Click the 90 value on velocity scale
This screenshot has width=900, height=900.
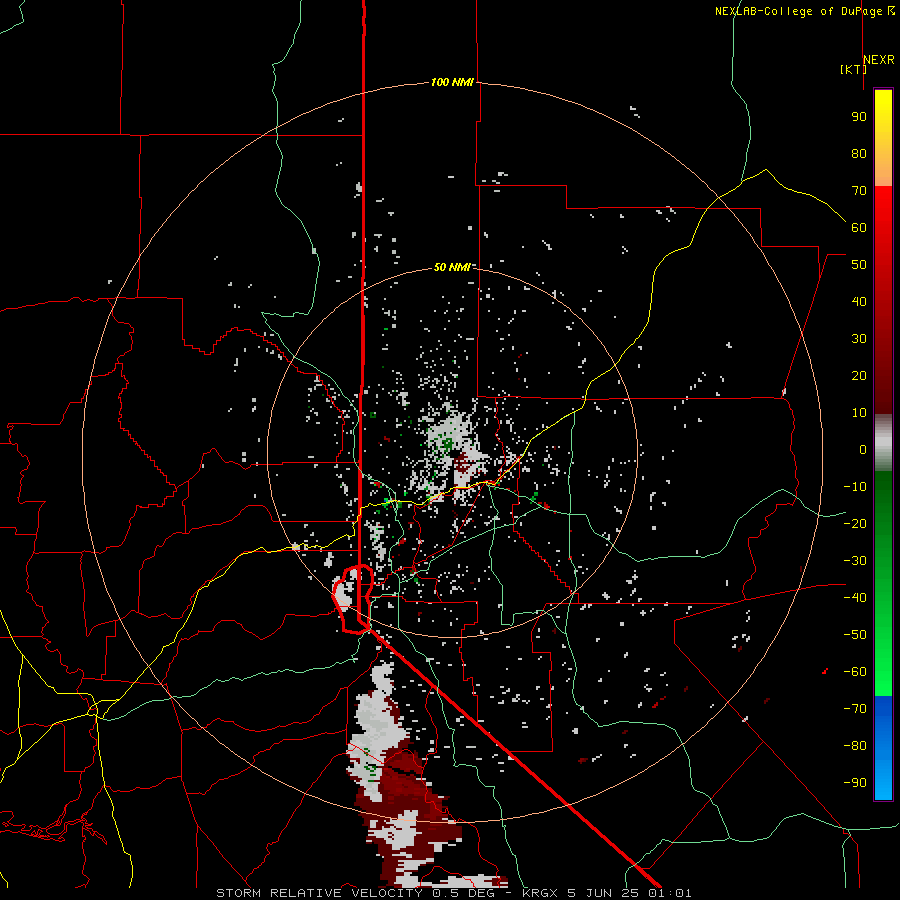pos(859,117)
